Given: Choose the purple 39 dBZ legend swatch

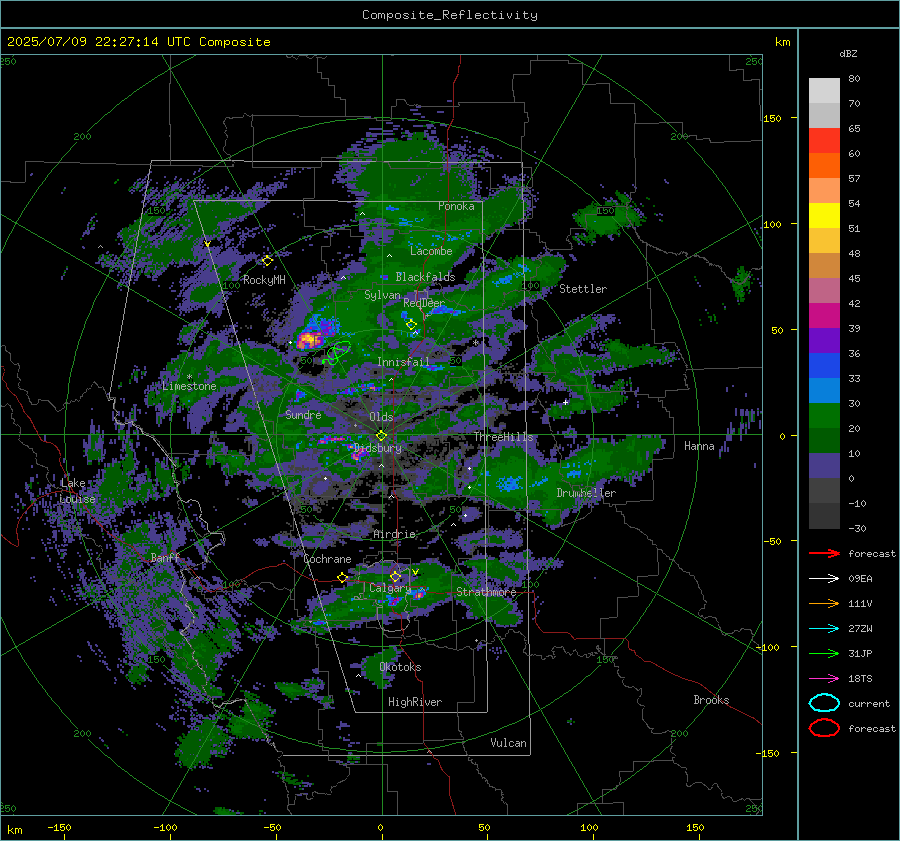Looking at the screenshot, I should [x=824, y=340].
